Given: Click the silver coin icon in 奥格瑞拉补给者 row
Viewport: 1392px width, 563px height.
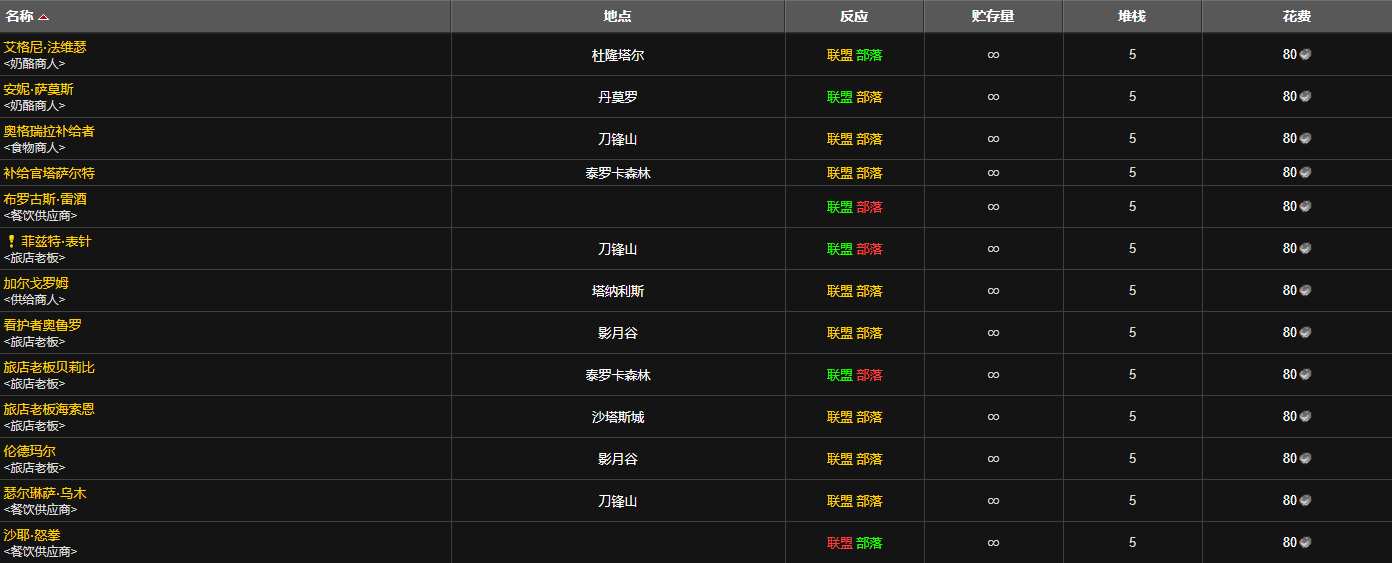Looking at the screenshot, I should pyautogui.click(x=1305, y=139).
